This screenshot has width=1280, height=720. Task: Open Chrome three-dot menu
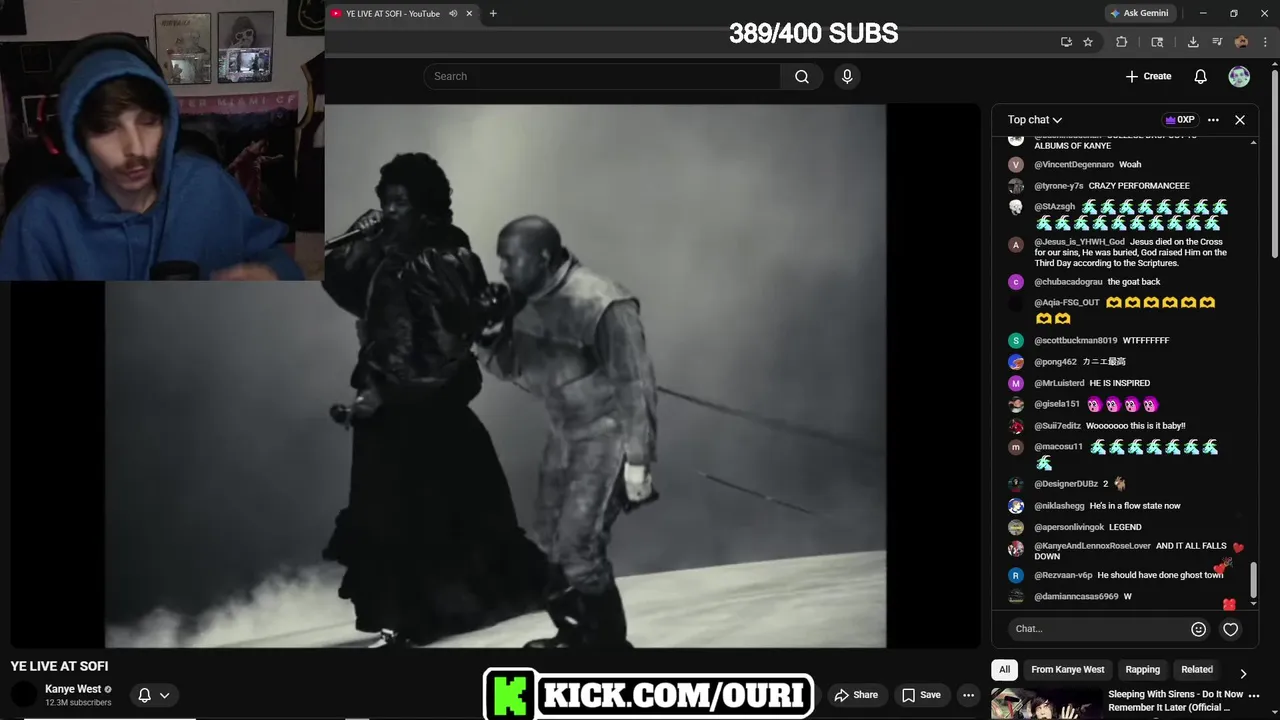click(1265, 42)
